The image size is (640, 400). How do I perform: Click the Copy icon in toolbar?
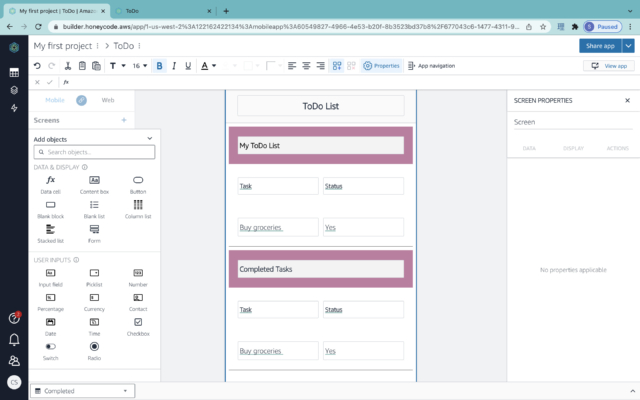pos(82,66)
